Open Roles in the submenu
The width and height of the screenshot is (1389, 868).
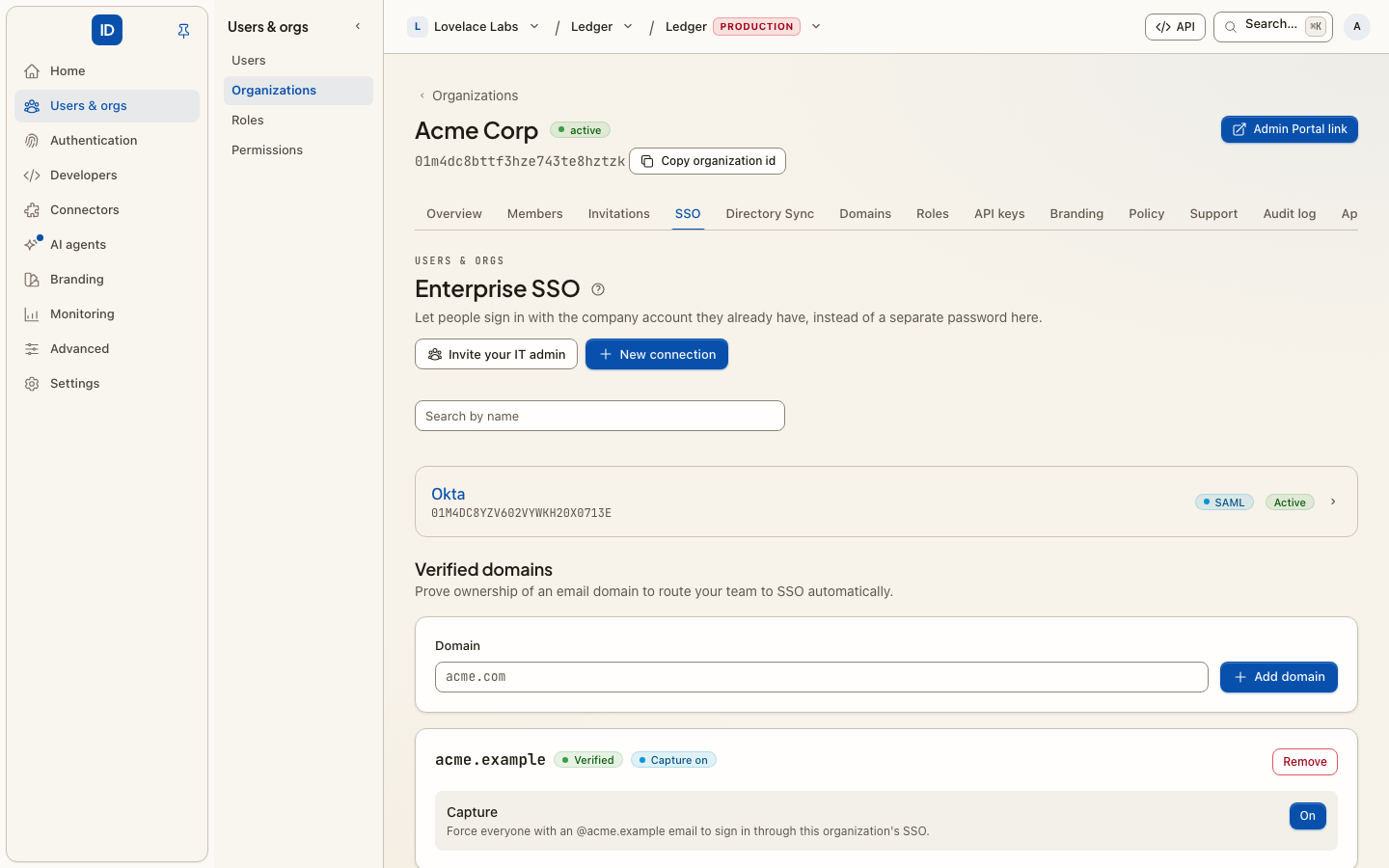click(x=299, y=121)
